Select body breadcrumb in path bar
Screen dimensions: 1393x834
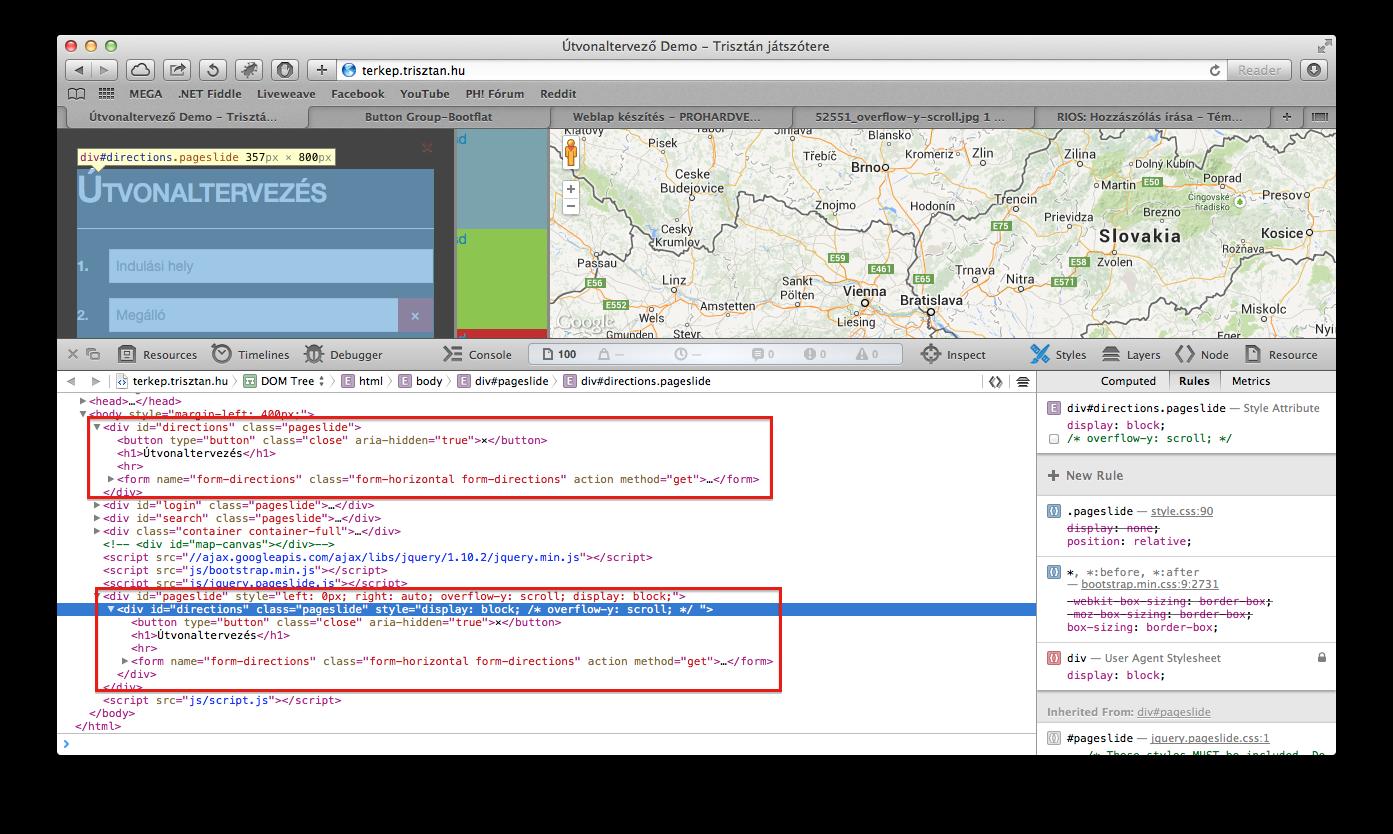422,381
